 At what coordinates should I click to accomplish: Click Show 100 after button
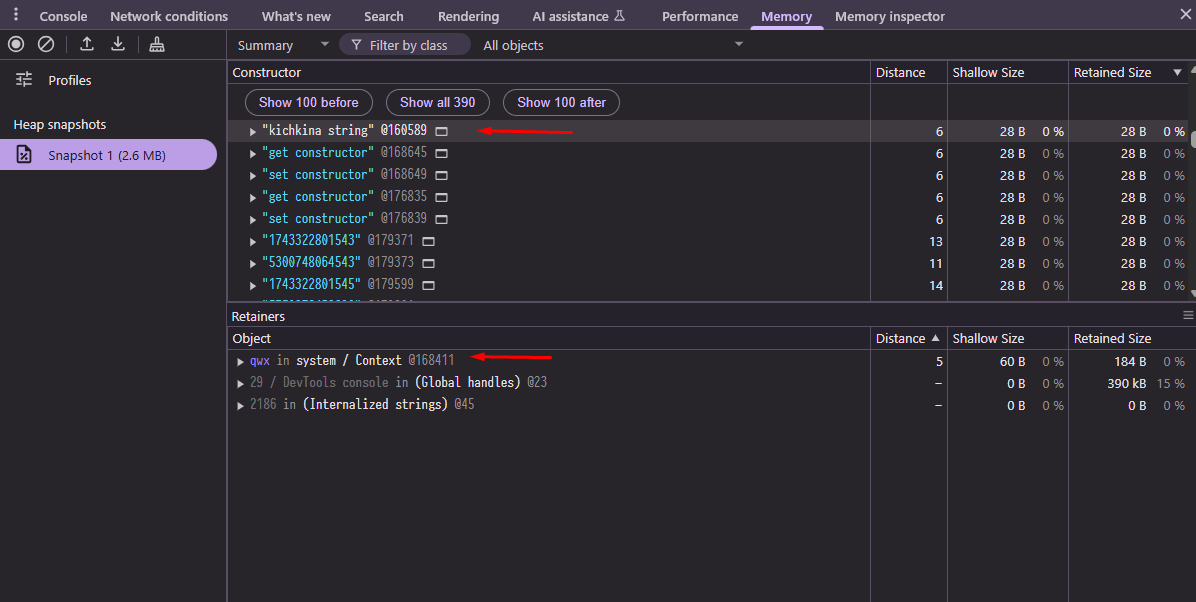561,102
